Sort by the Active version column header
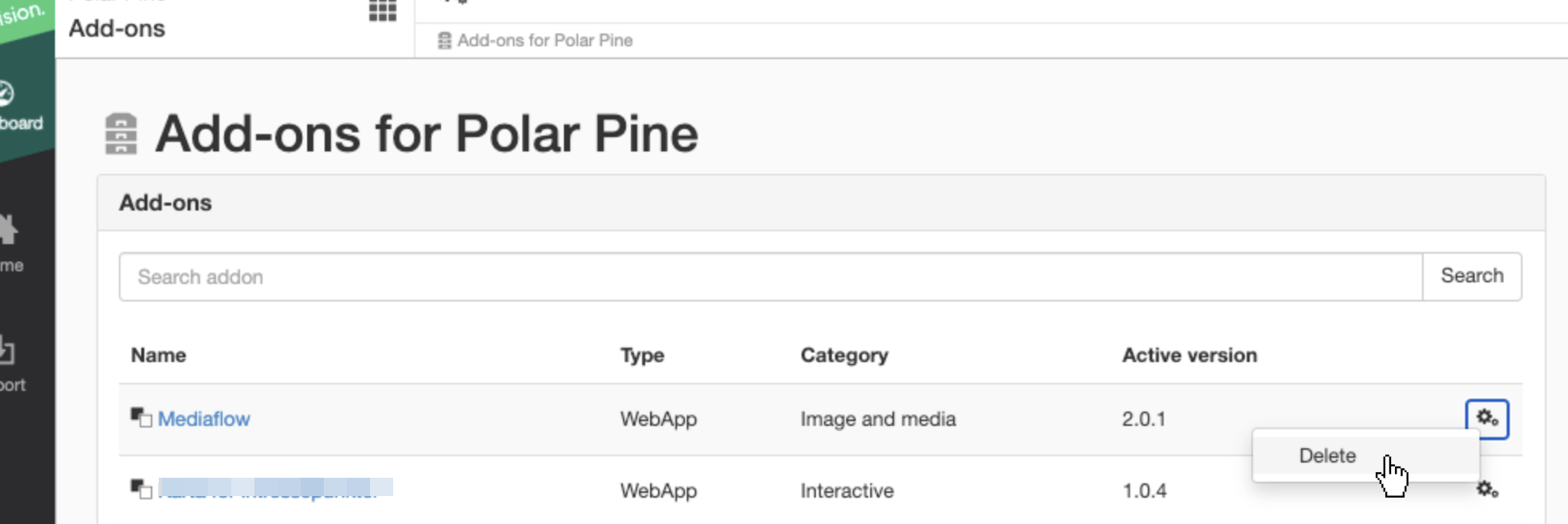 1189,355
